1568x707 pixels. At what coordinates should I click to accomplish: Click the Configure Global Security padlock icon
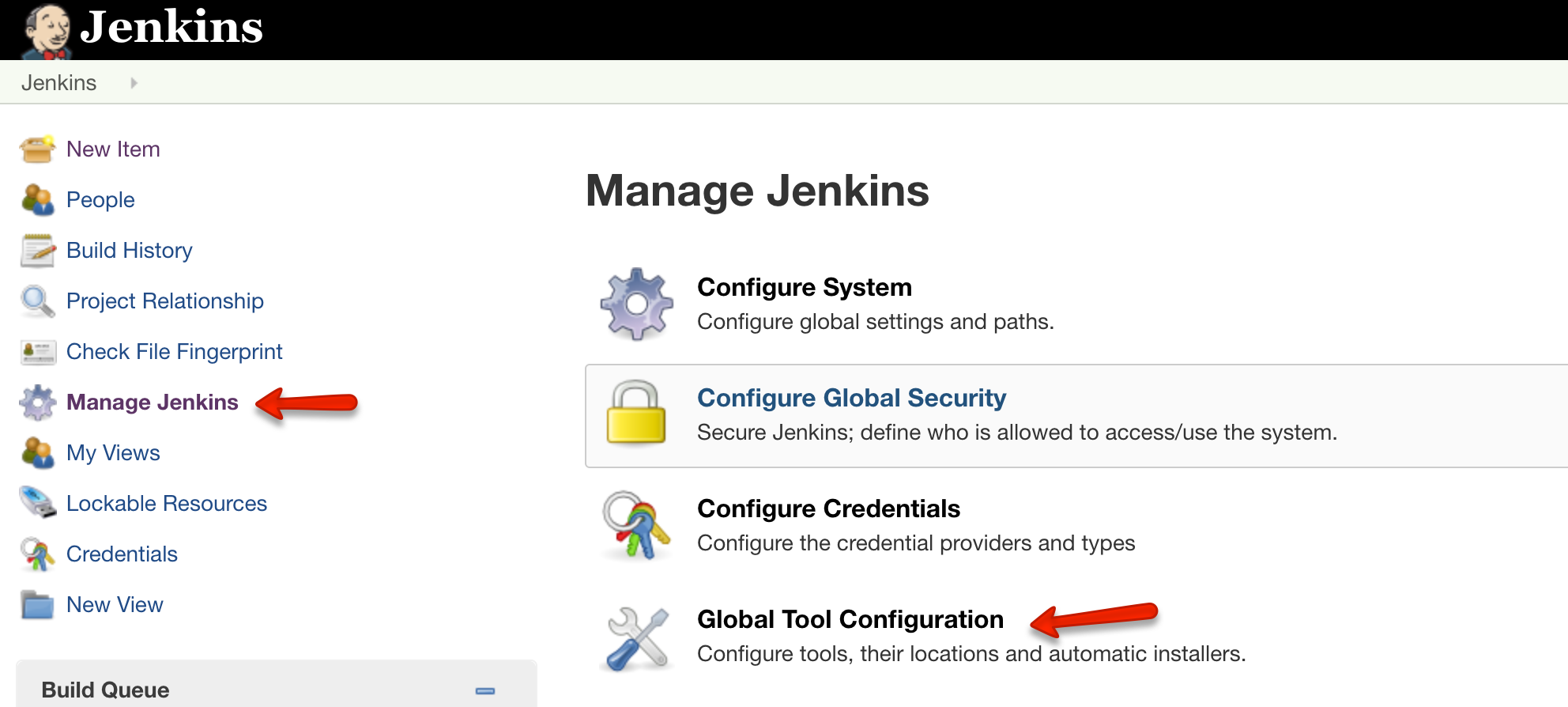pyautogui.click(x=636, y=412)
